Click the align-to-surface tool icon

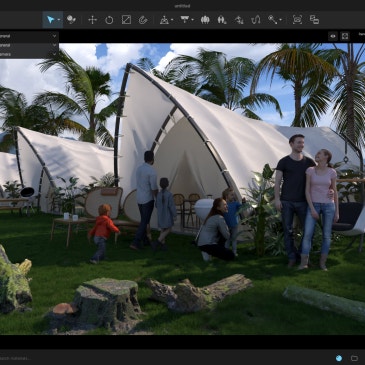185,20
